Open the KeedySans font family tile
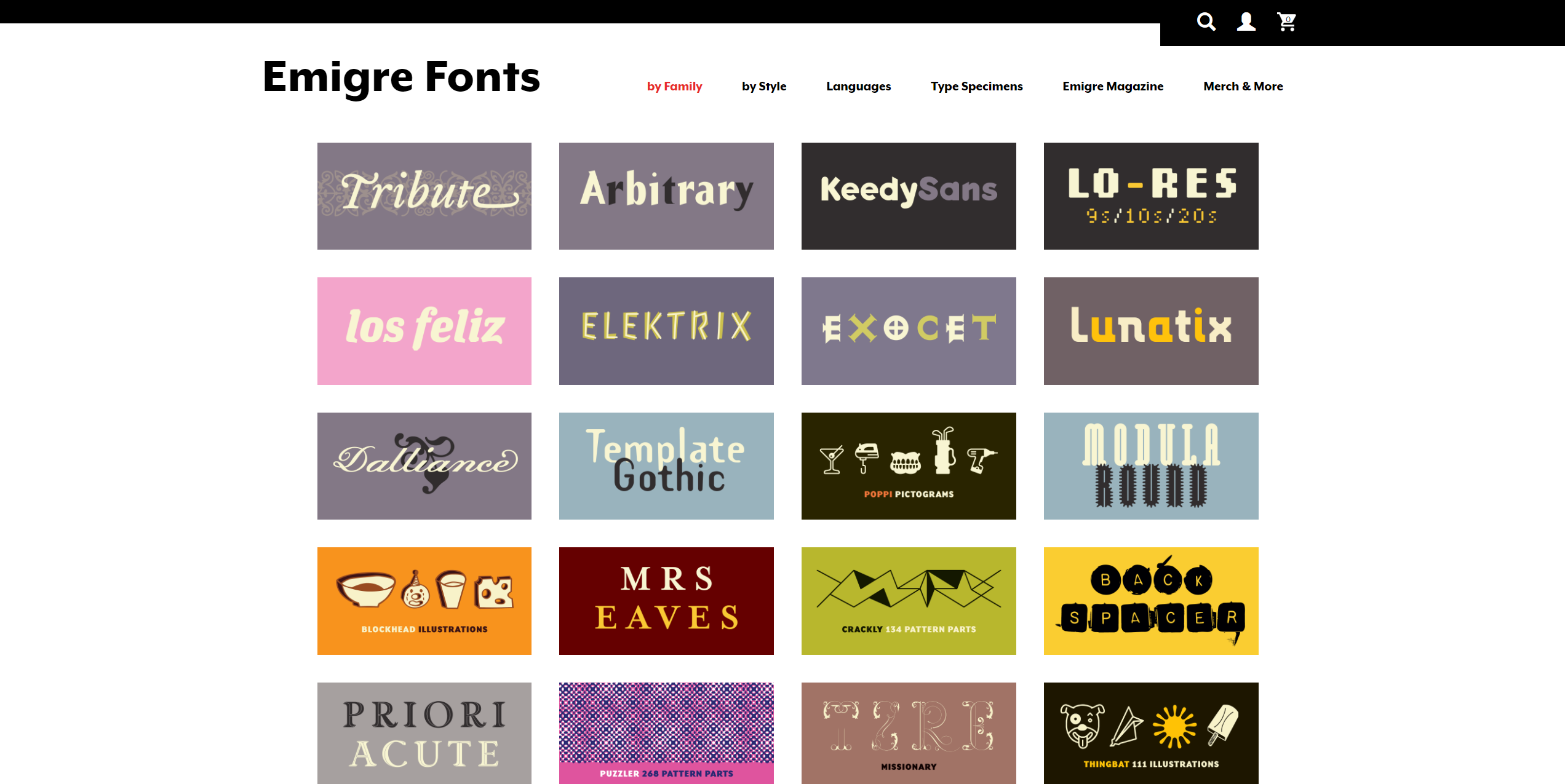1565x784 pixels. pyautogui.click(x=909, y=196)
